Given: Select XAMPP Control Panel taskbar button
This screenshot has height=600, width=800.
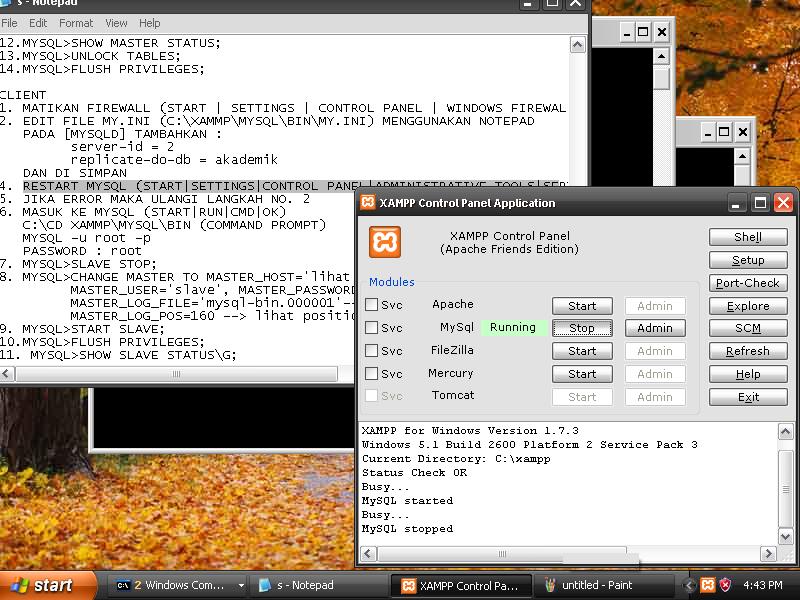Looking at the screenshot, I should pyautogui.click(x=461, y=585).
